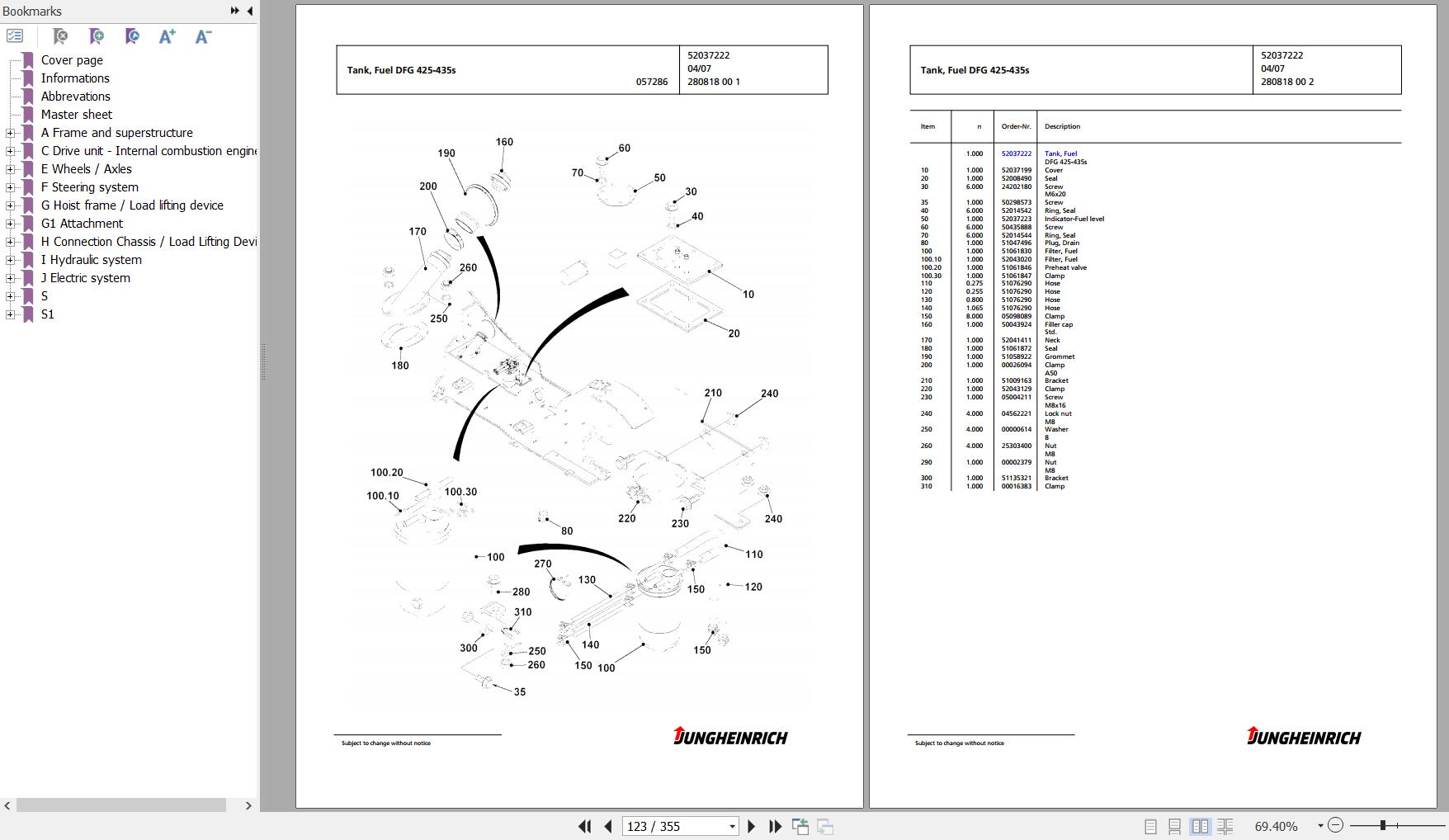Viewport: 1449px width, 840px height.
Task: Expand the S bookmark node
Action: (x=10, y=296)
